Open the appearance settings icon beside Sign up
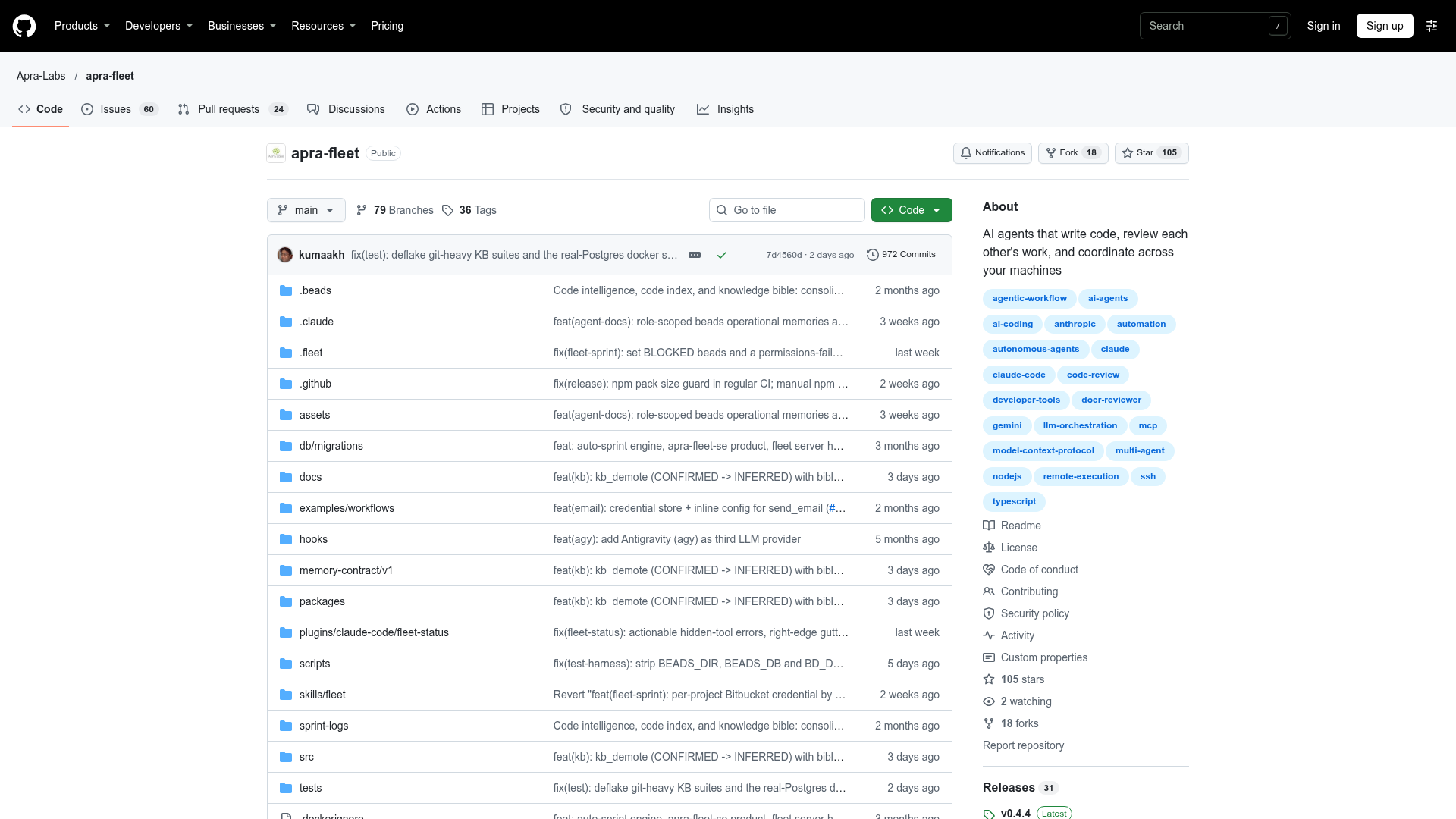 point(1432,26)
